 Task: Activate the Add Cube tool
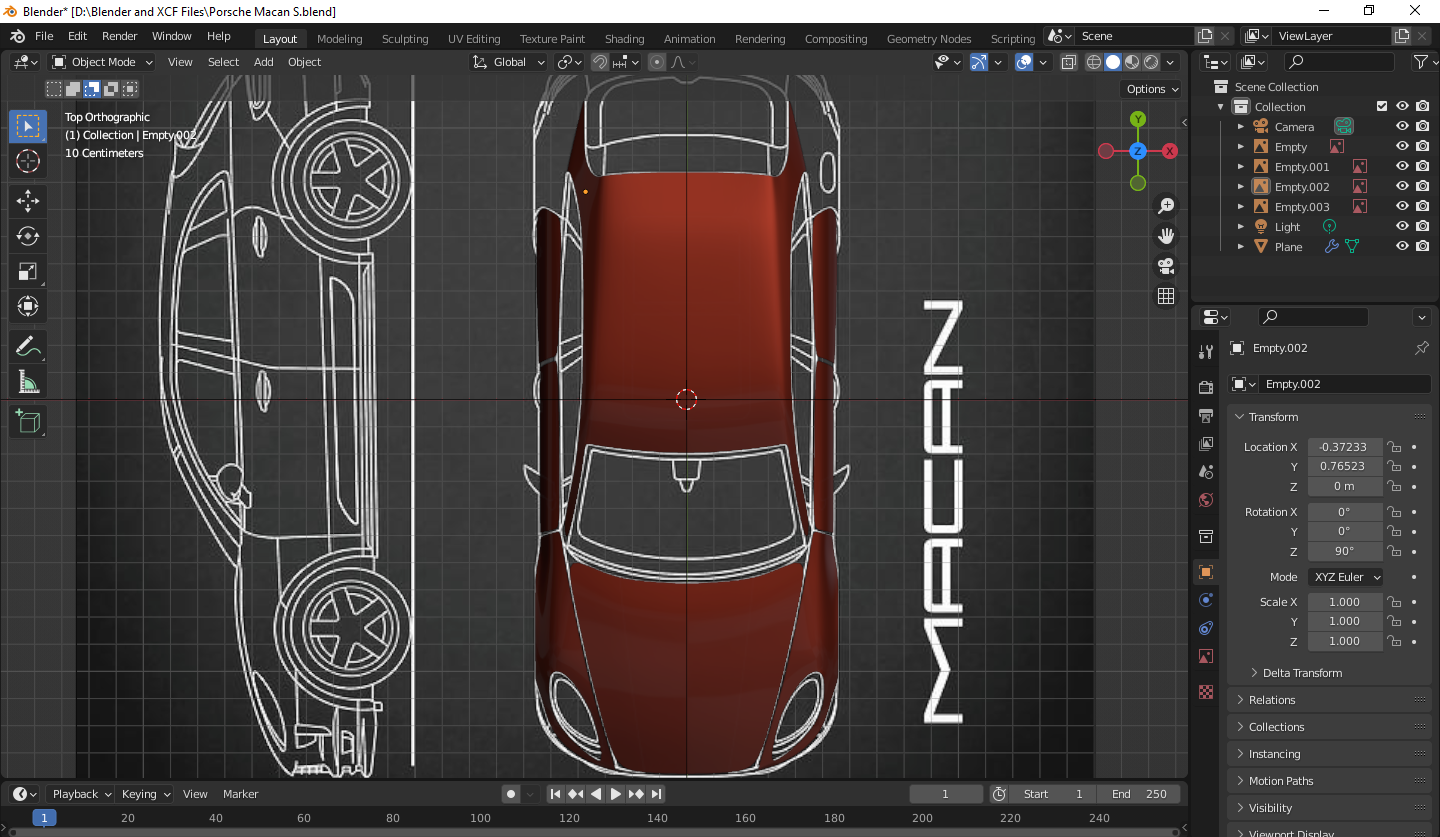[28, 422]
